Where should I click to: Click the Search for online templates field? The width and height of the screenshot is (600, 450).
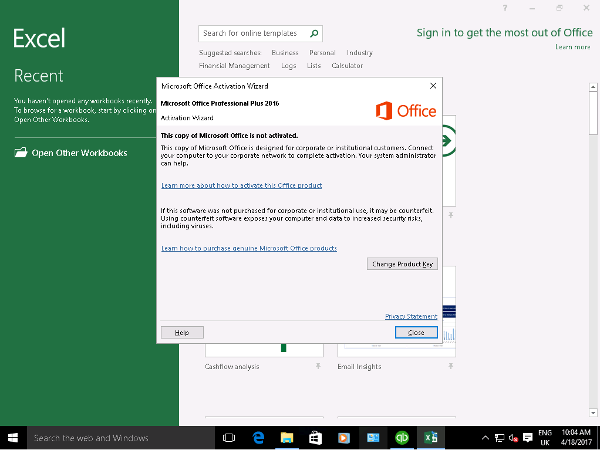[x=260, y=34]
